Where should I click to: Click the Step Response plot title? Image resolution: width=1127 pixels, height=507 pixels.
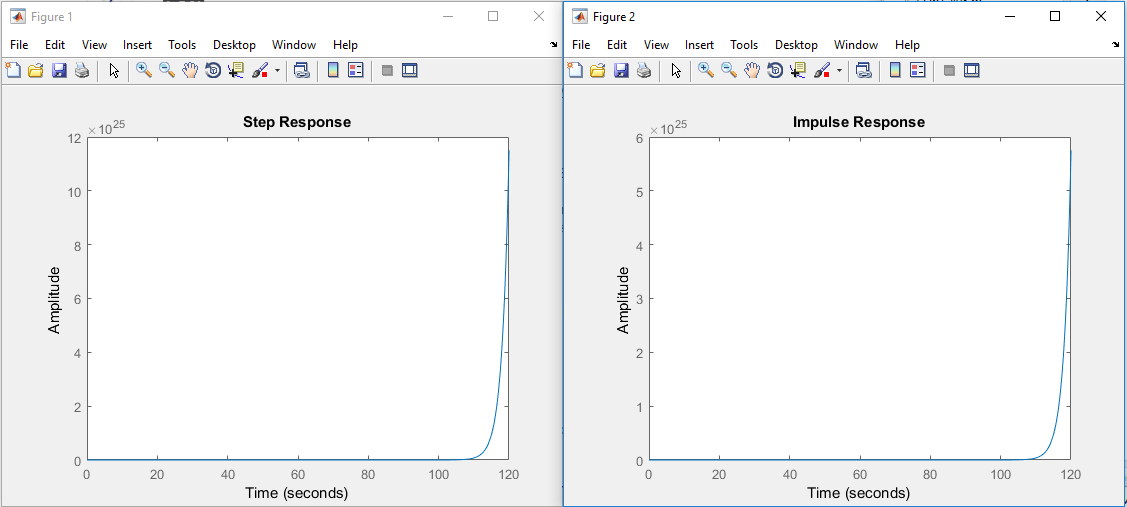pos(297,122)
